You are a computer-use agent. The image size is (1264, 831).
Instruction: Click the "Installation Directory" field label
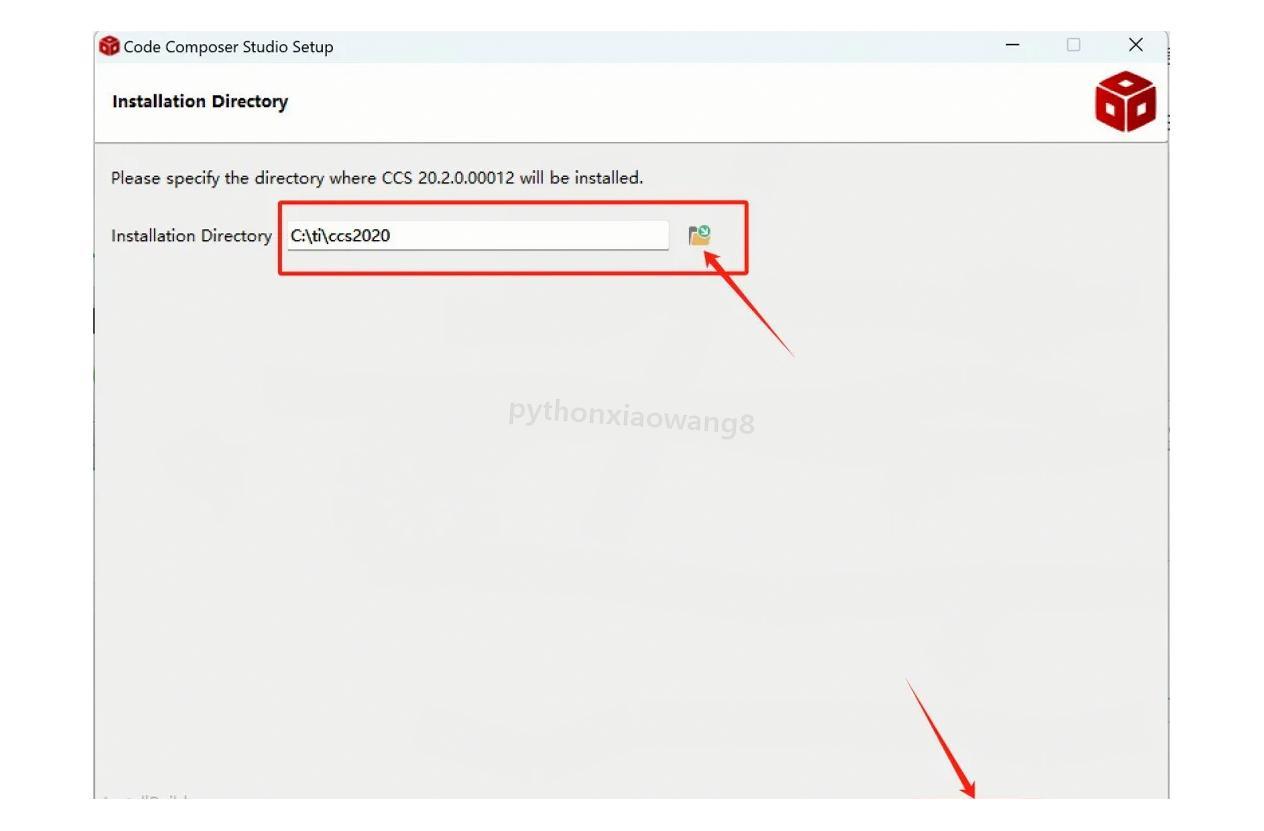[191, 236]
